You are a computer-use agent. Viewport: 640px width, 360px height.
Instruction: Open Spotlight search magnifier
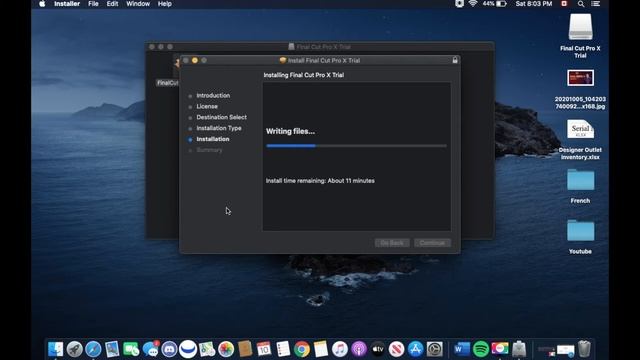pyautogui.click(x=581, y=4)
